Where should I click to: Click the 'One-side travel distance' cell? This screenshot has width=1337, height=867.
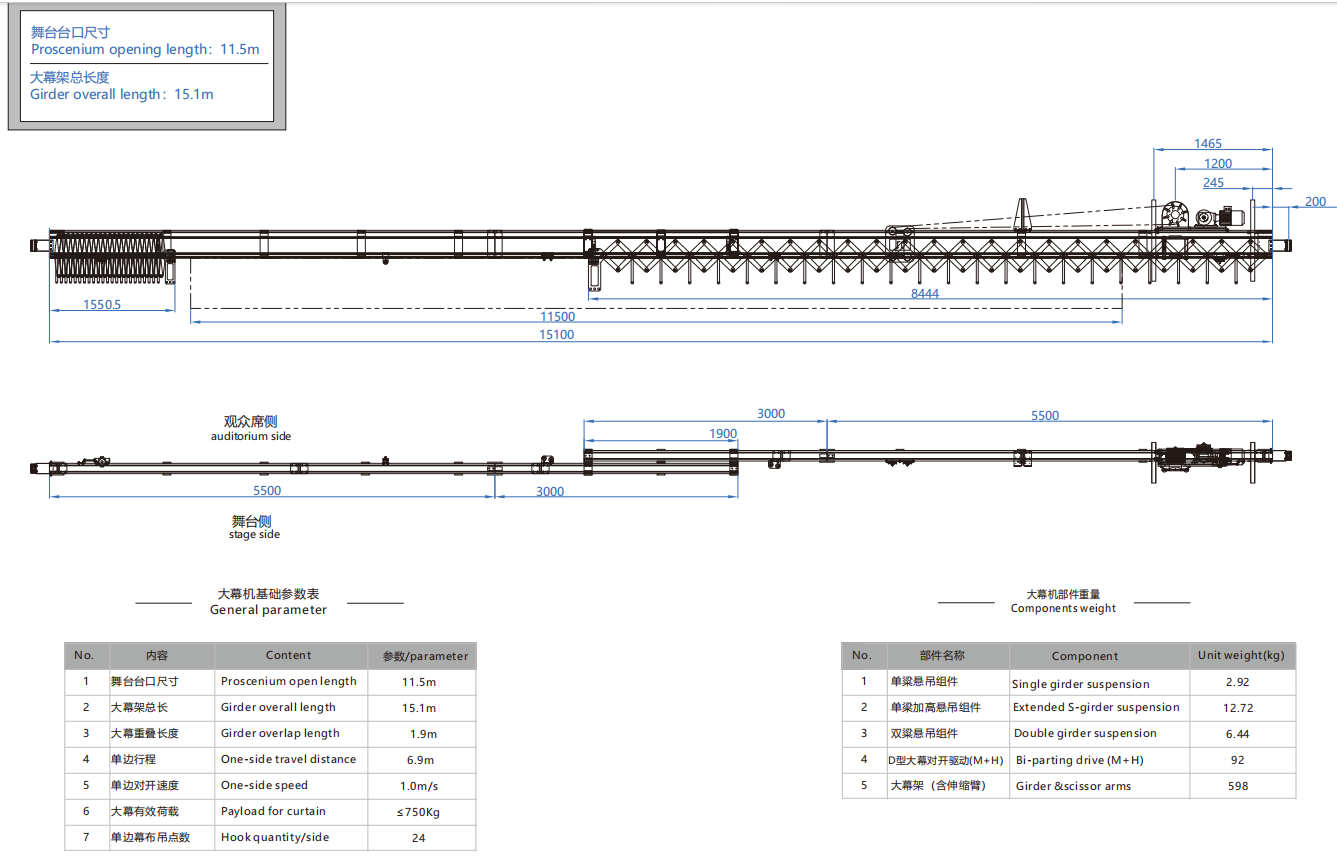tap(288, 759)
